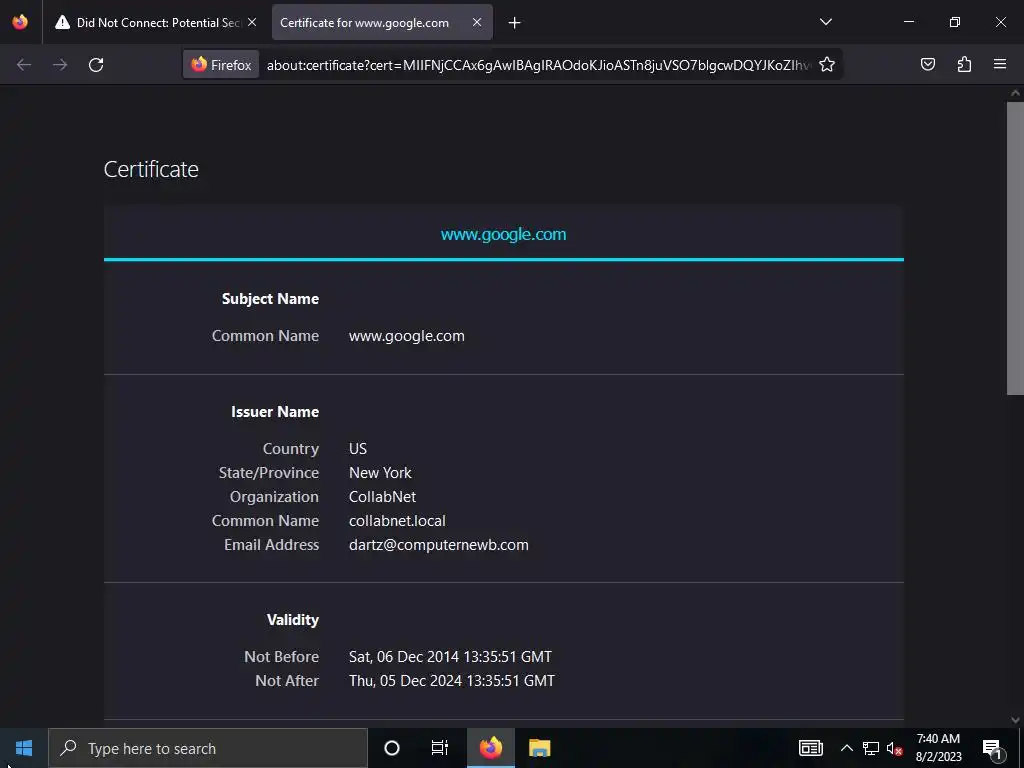Click the vertical scrollbar thumb
The height and width of the screenshot is (768, 1024).
(1015, 248)
